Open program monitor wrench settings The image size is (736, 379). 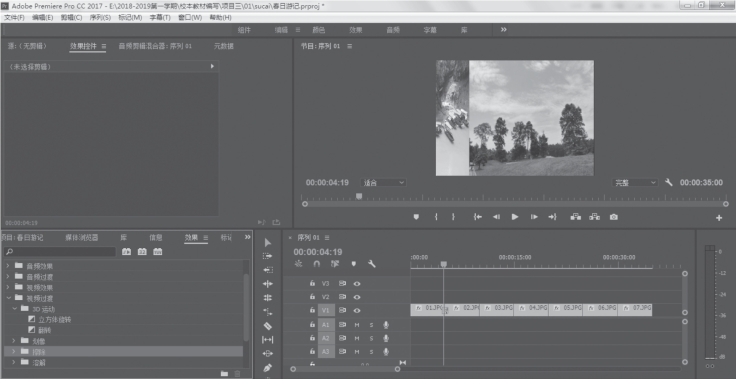pos(669,182)
